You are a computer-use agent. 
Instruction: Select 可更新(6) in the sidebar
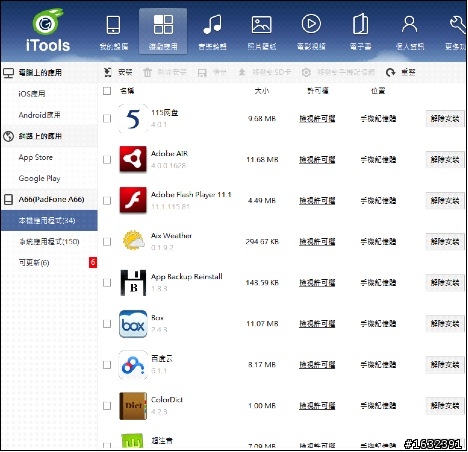[x=34, y=263]
